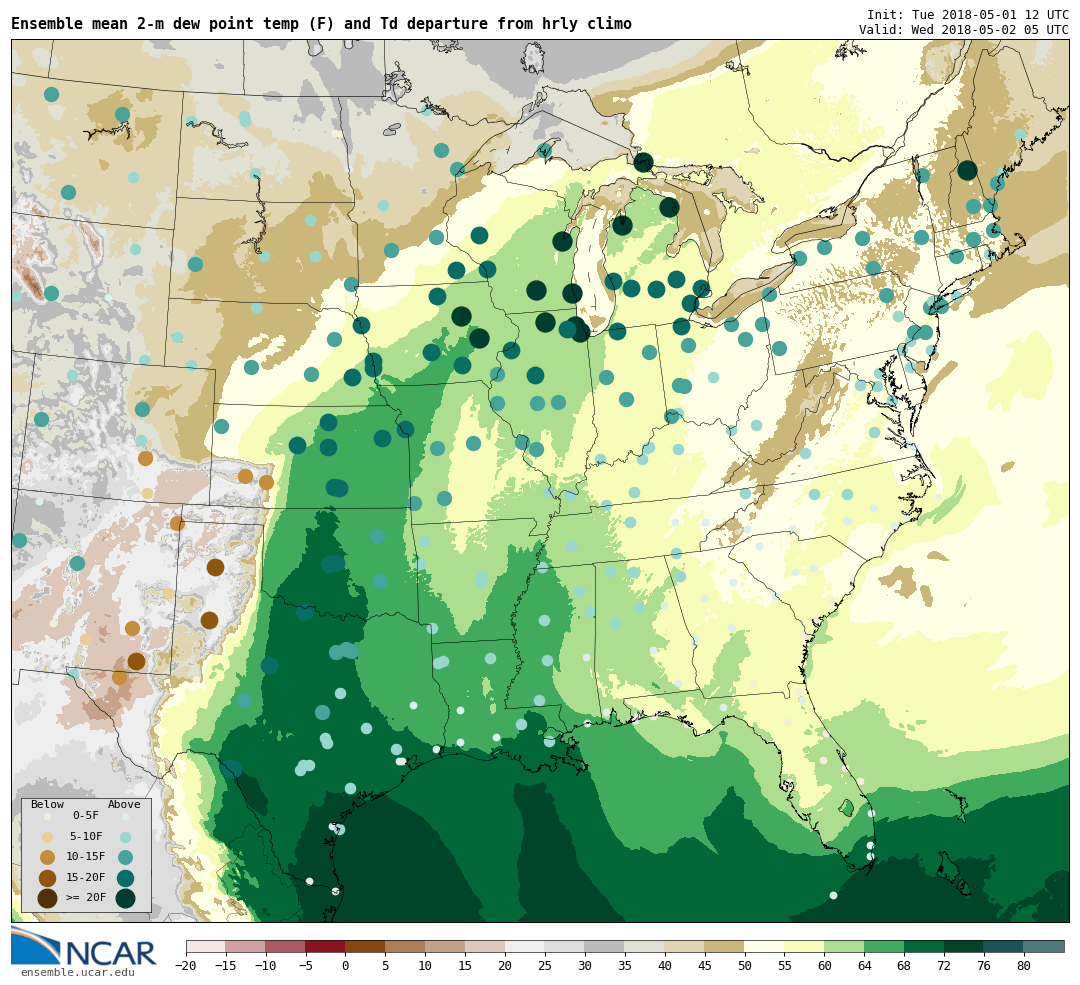Viewport: 1080px width, 985px height.
Task: Click the '0' color bar tick label
Action: point(346,966)
